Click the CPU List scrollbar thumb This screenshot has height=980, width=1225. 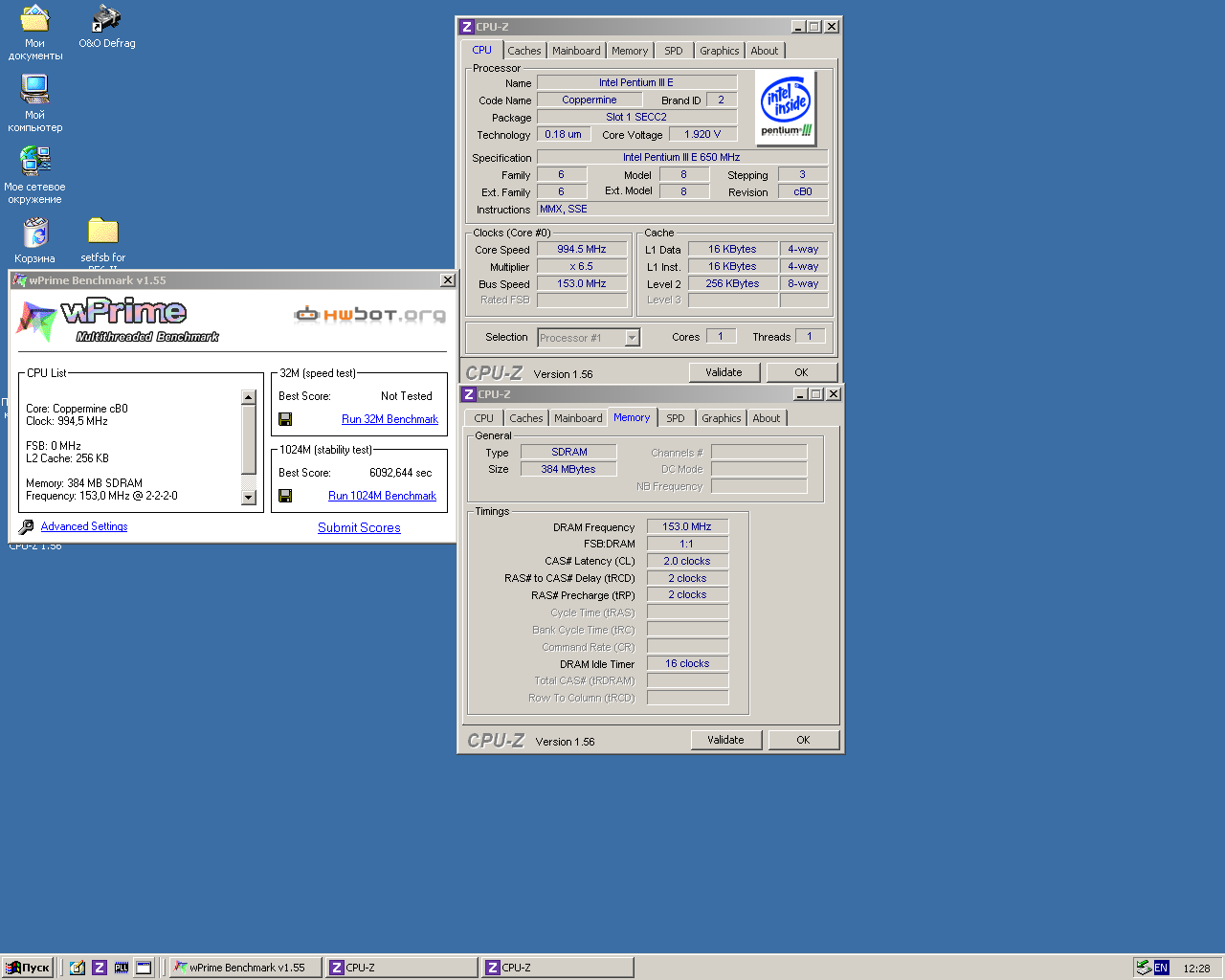249,439
